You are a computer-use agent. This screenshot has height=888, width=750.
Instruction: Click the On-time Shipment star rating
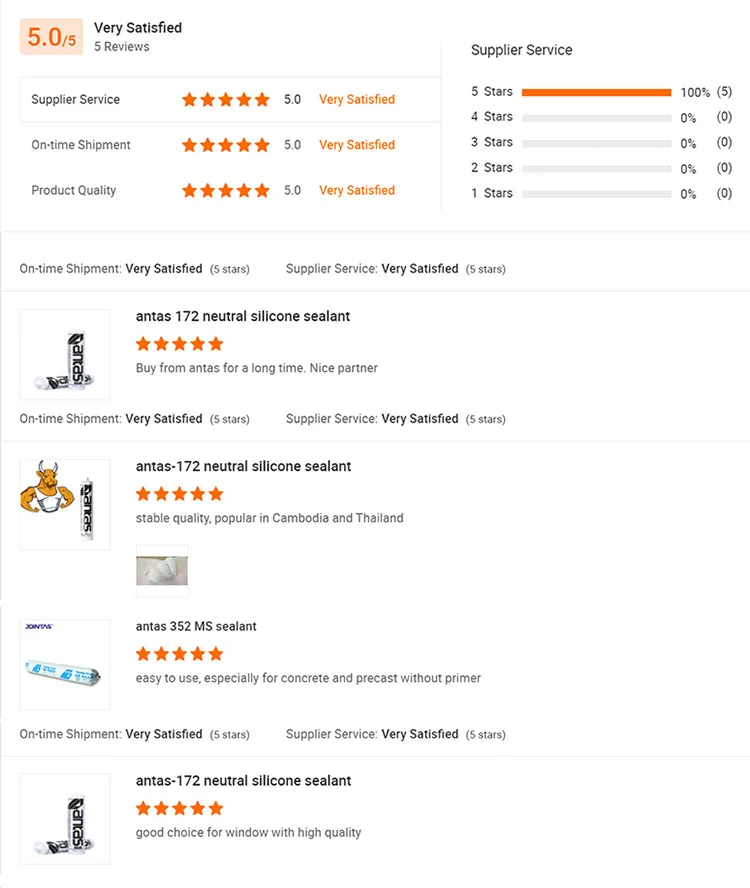[x=226, y=145]
